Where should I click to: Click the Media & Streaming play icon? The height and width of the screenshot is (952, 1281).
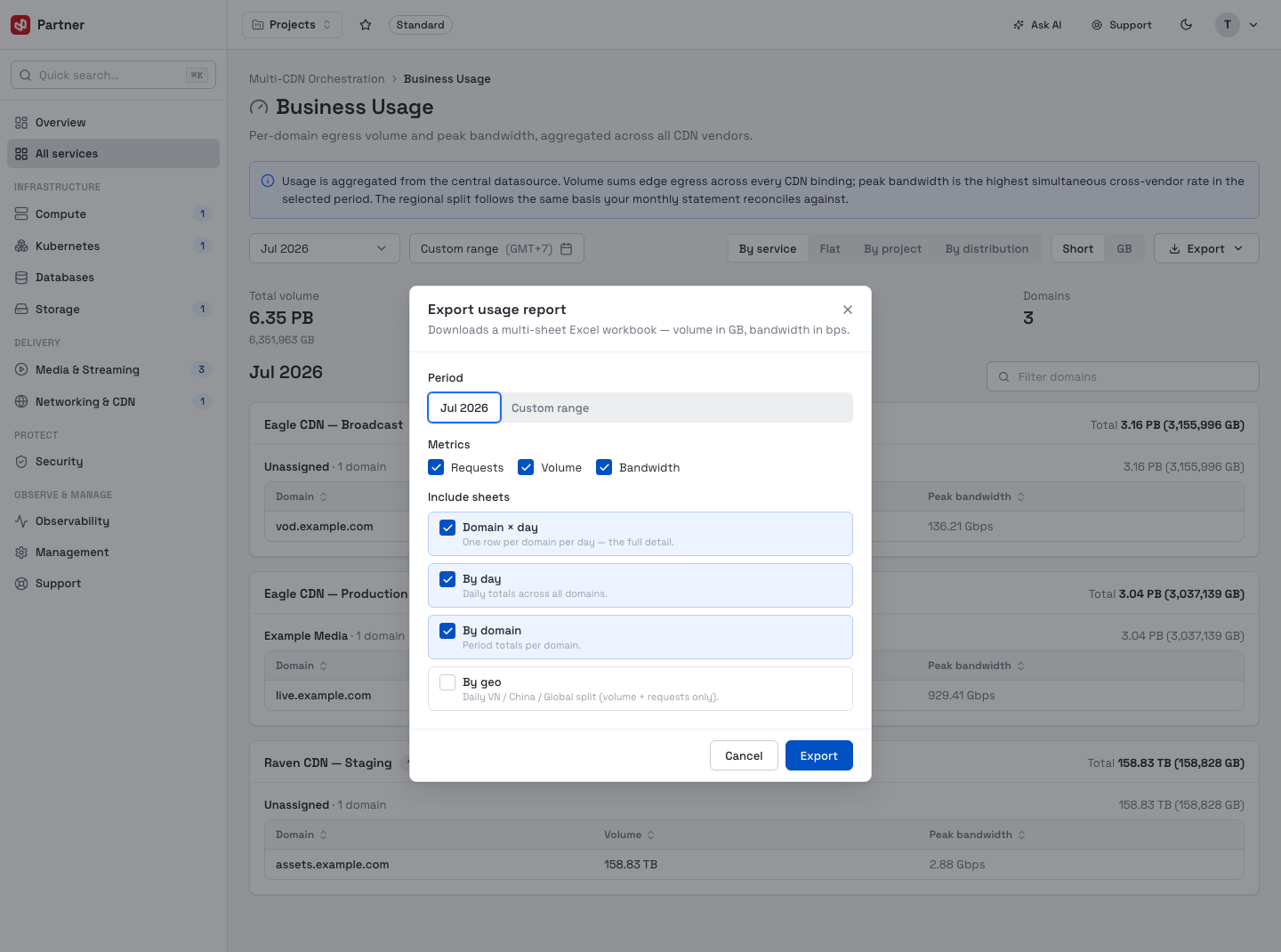pos(21,370)
